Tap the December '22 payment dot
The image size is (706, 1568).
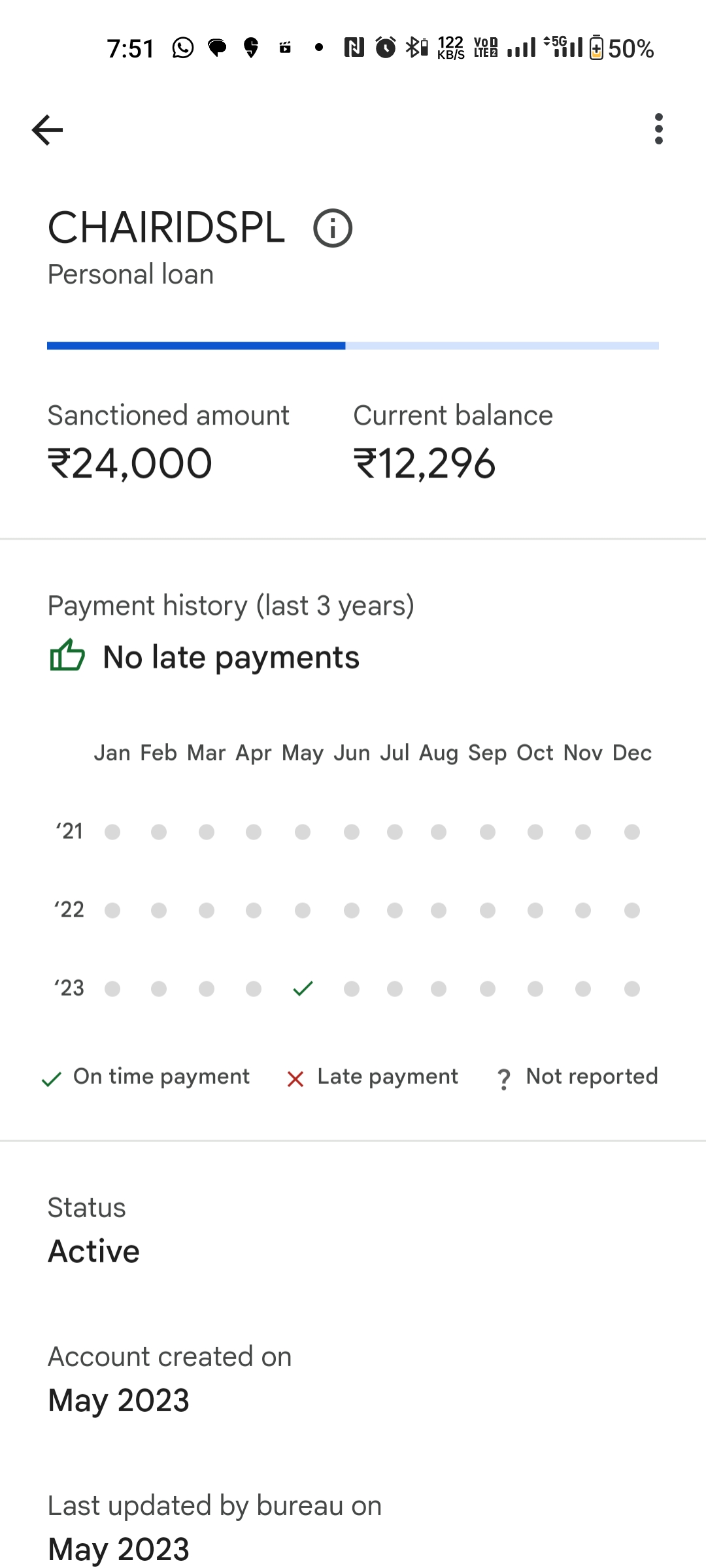click(631, 910)
